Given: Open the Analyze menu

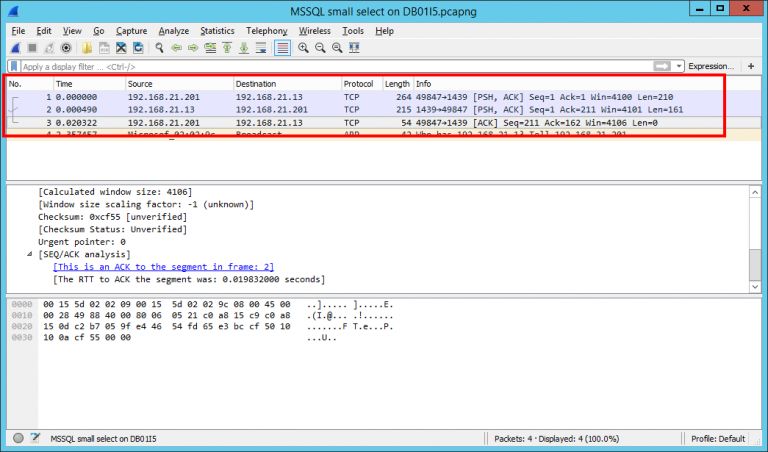Looking at the screenshot, I should pos(173,31).
